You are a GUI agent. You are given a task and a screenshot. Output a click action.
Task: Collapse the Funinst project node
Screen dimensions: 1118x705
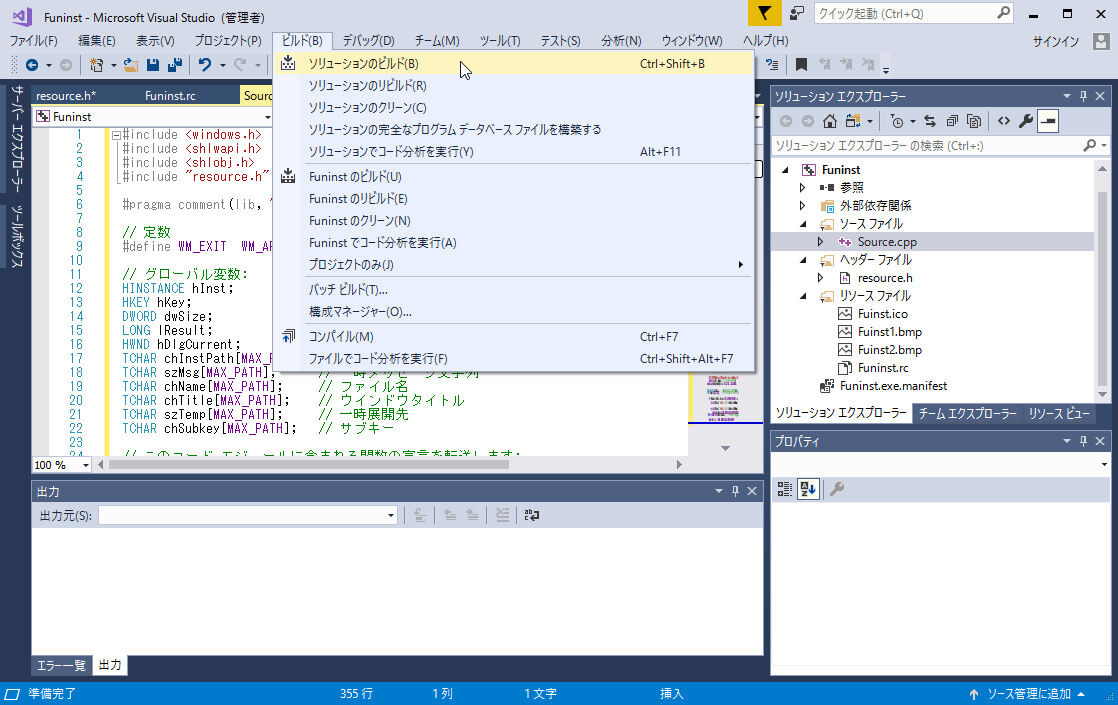coord(785,170)
